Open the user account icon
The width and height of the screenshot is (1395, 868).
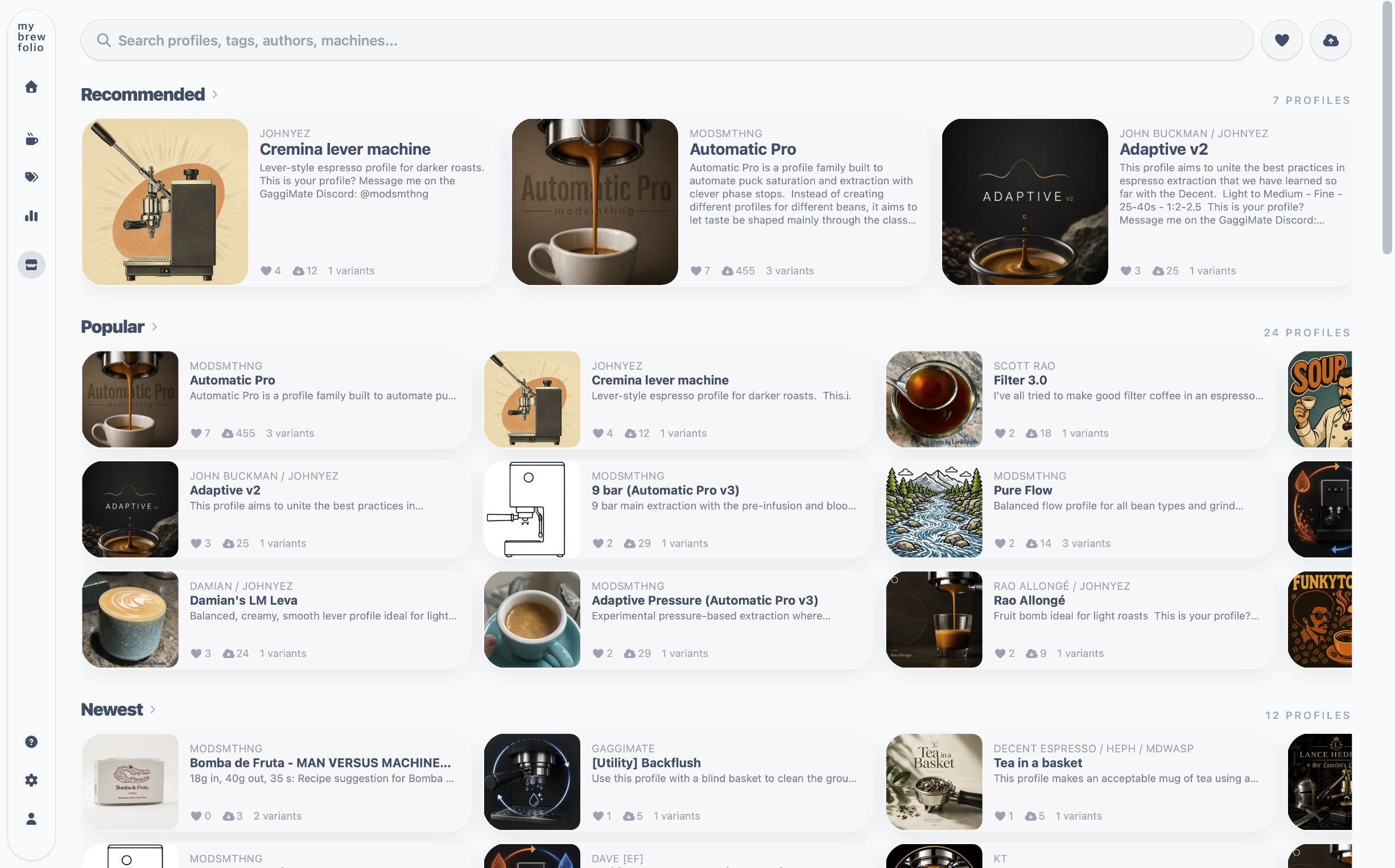31,819
